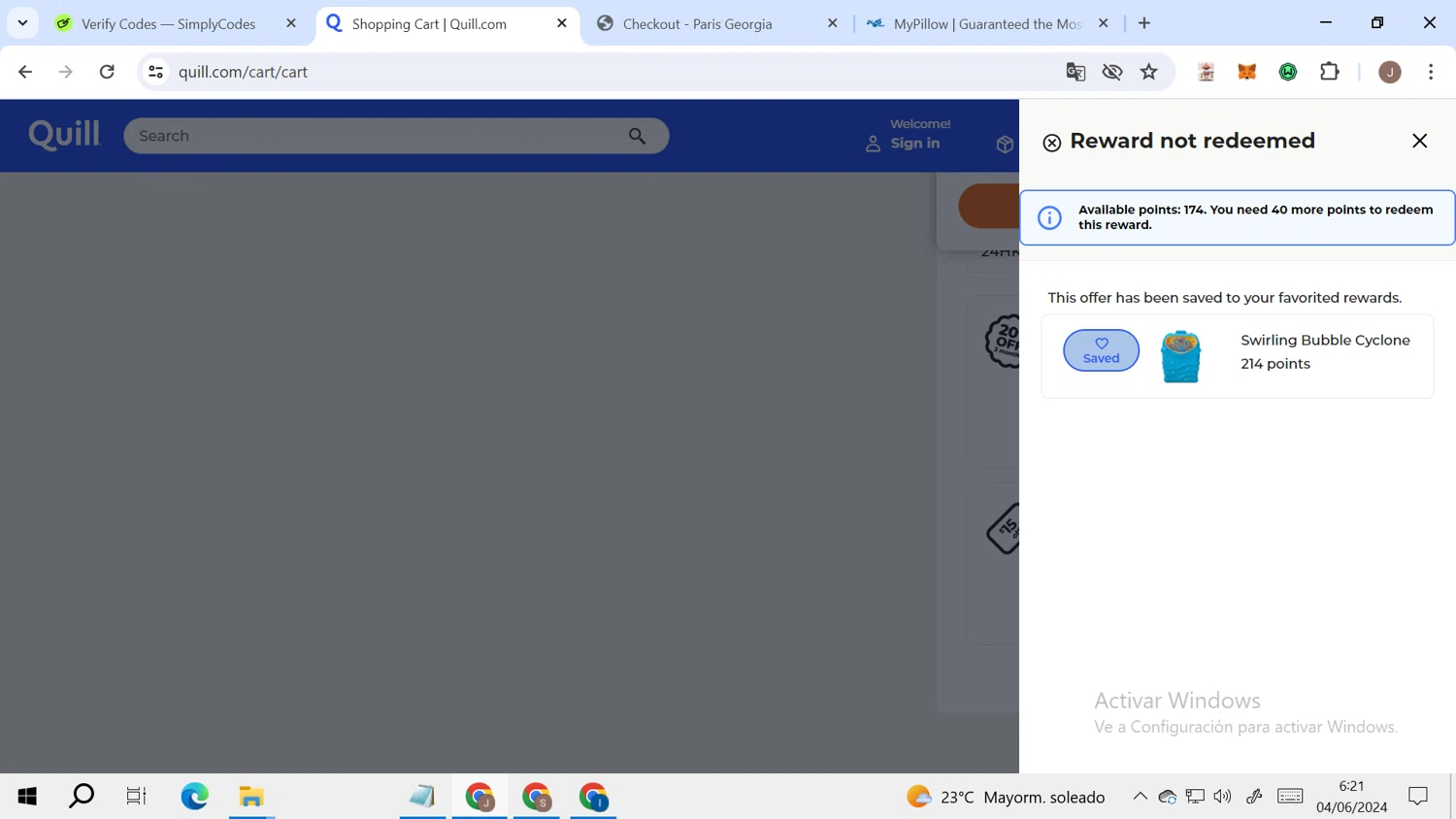Open the first extension icon next to the bookmark star
Screen dimensions: 1456x819
pyautogui.click(x=1207, y=72)
